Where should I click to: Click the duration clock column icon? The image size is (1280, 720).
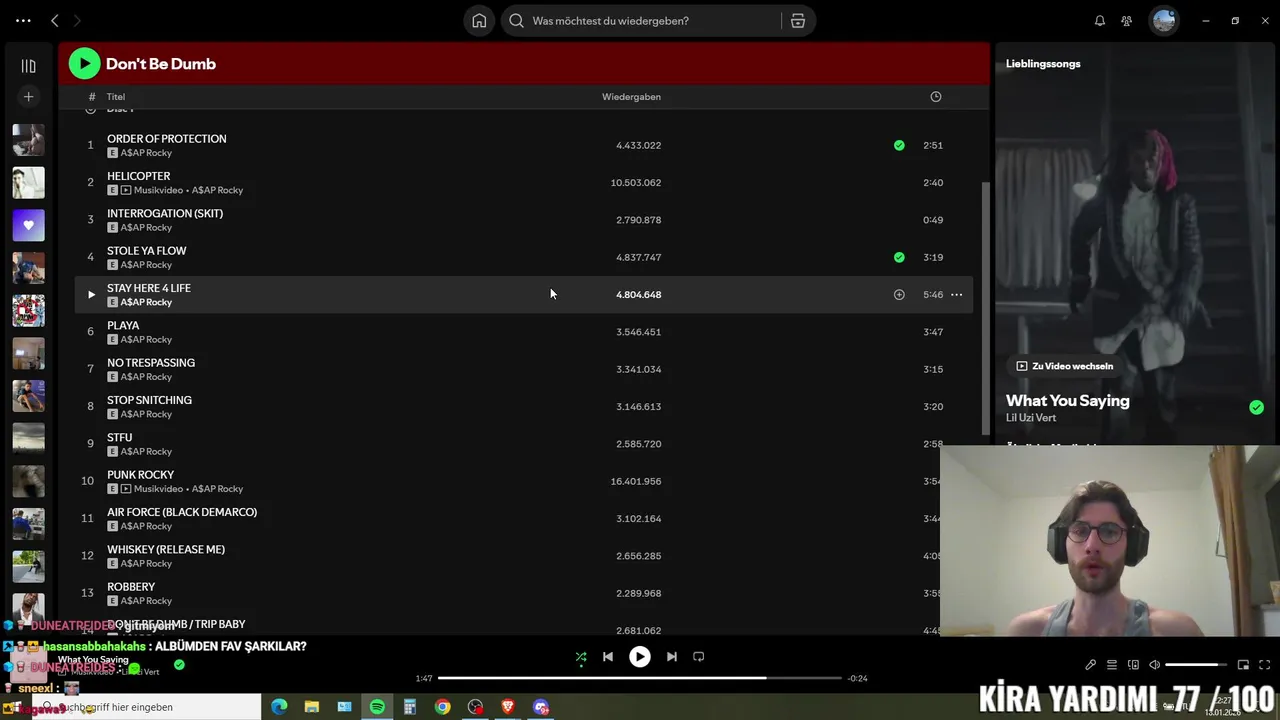pos(936,97)
